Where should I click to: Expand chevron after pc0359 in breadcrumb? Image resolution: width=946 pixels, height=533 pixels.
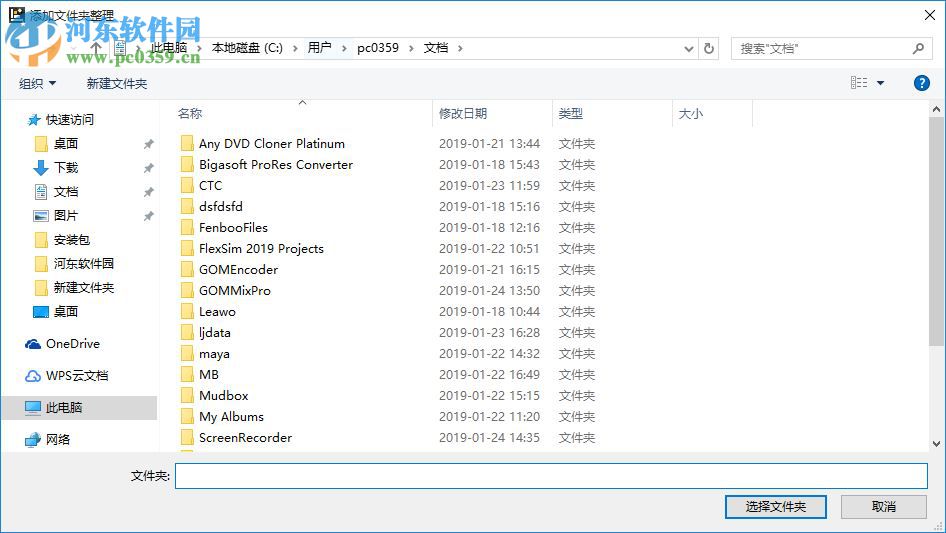click(x=411, y=48)
